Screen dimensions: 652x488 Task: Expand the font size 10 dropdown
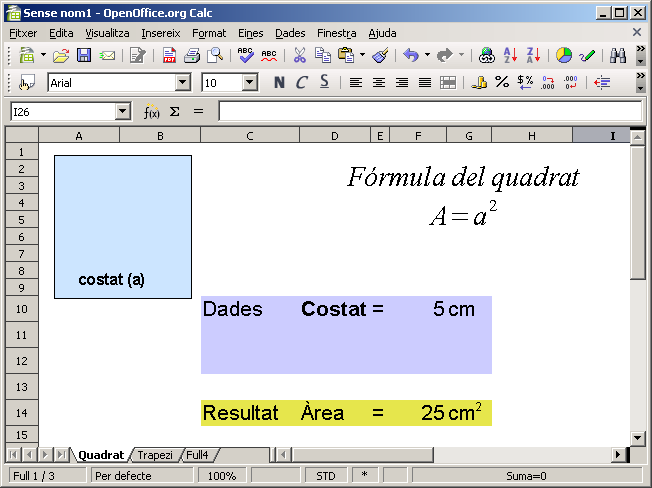click(x=250, y=83)
